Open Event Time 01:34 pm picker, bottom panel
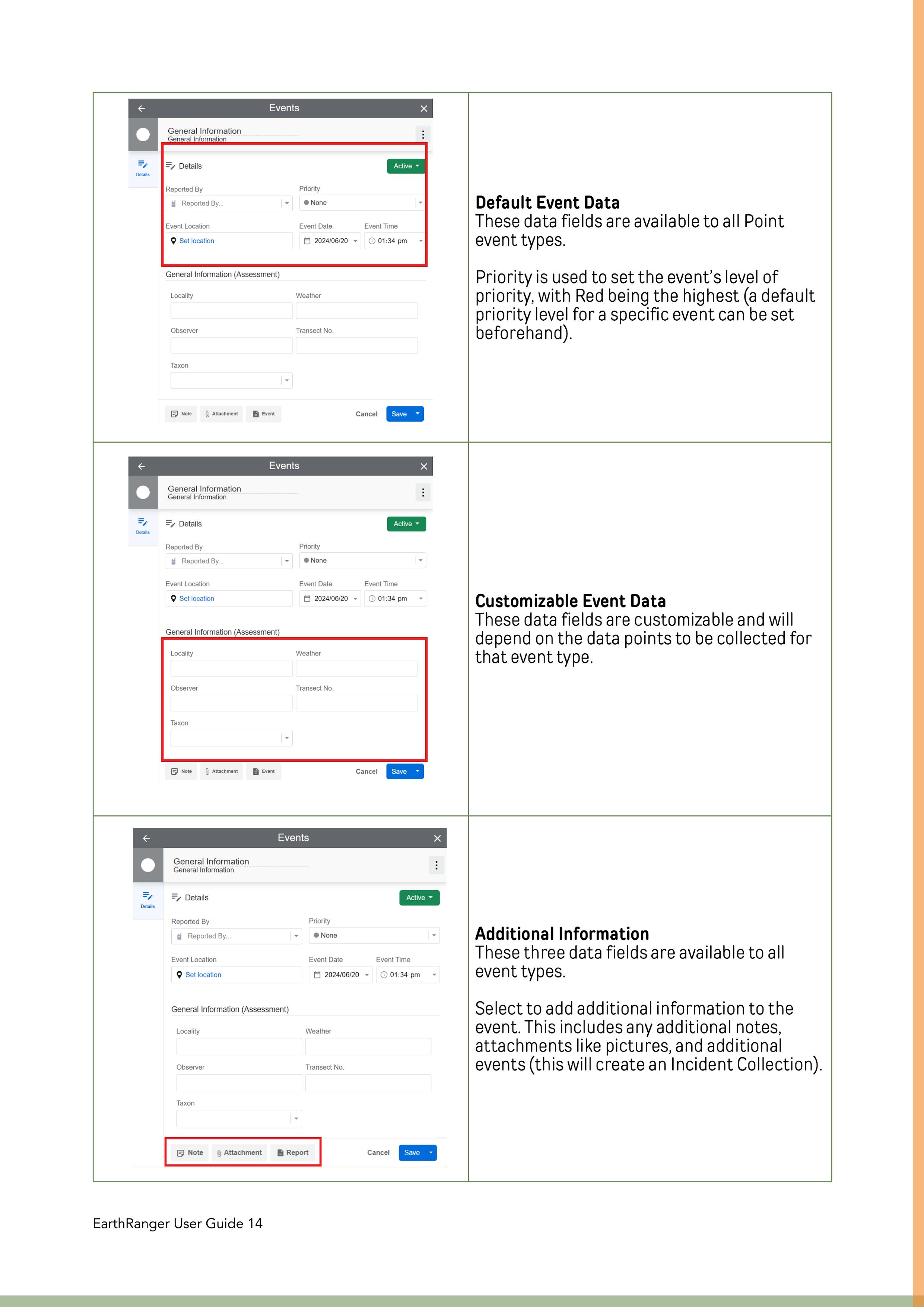Viewport: 924px width, 1307px height. coord(407,974)
